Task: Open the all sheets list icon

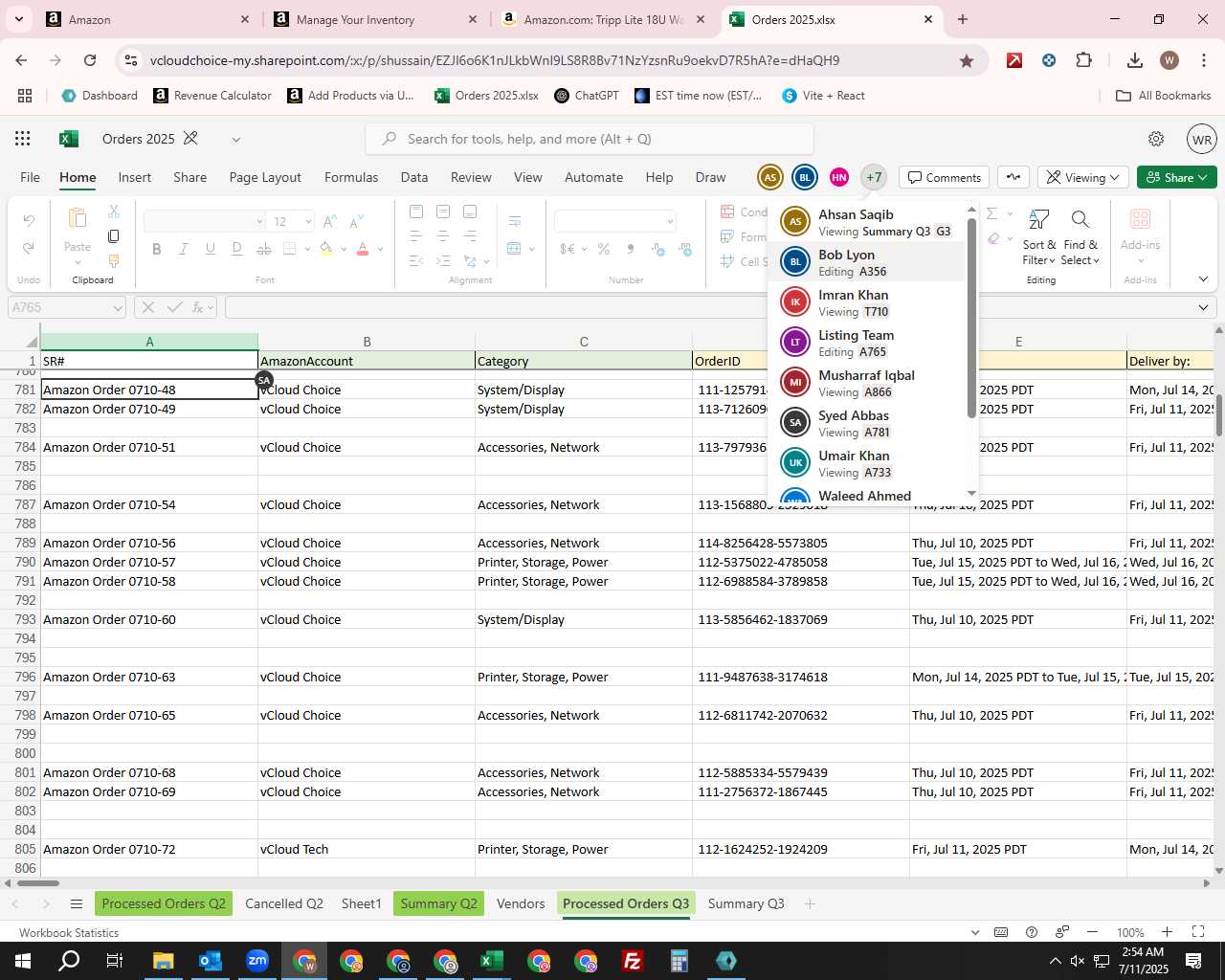Action: click(x=77, y=904)
